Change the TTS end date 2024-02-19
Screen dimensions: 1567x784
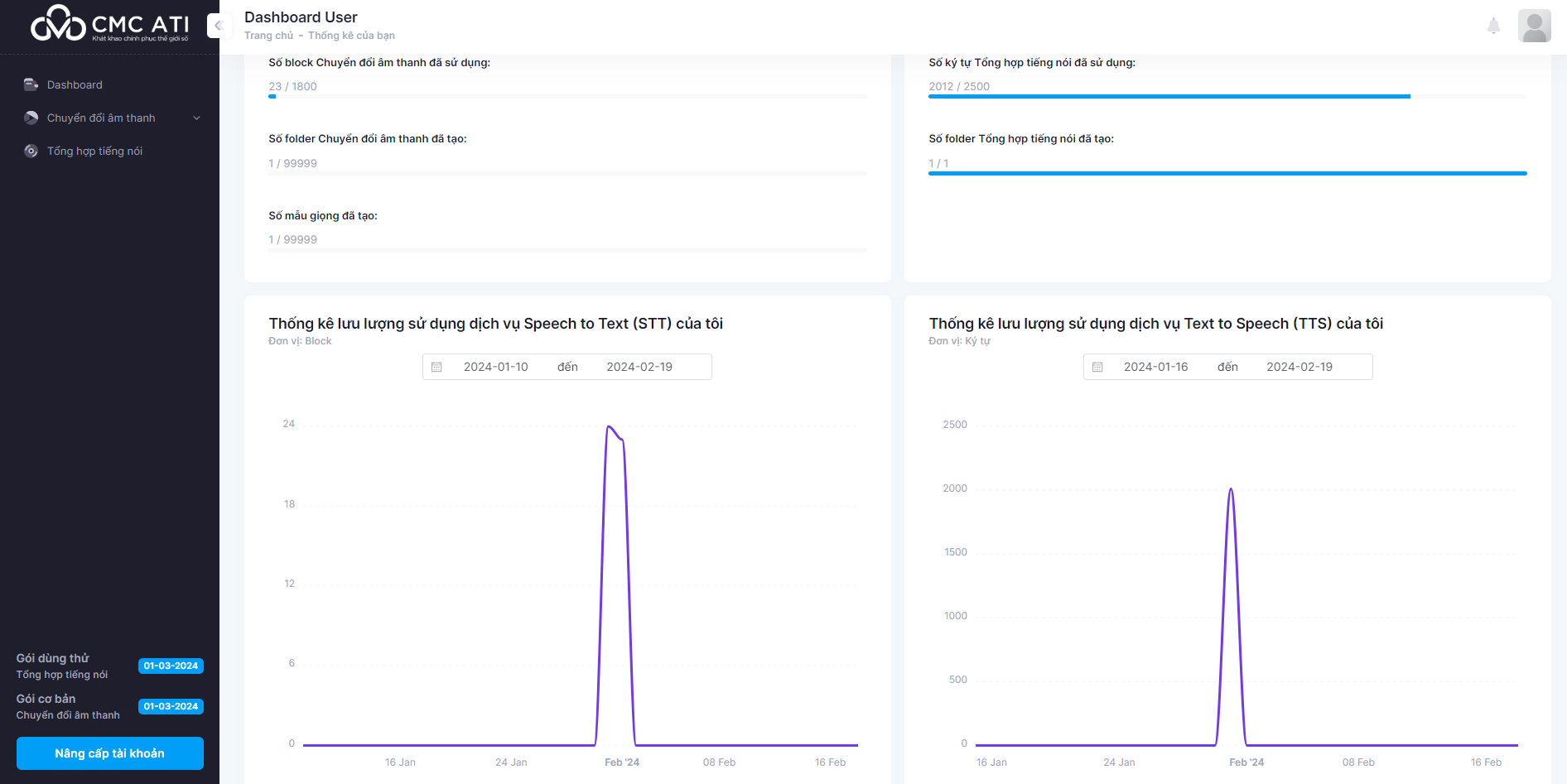click(x=1299, y=367)
